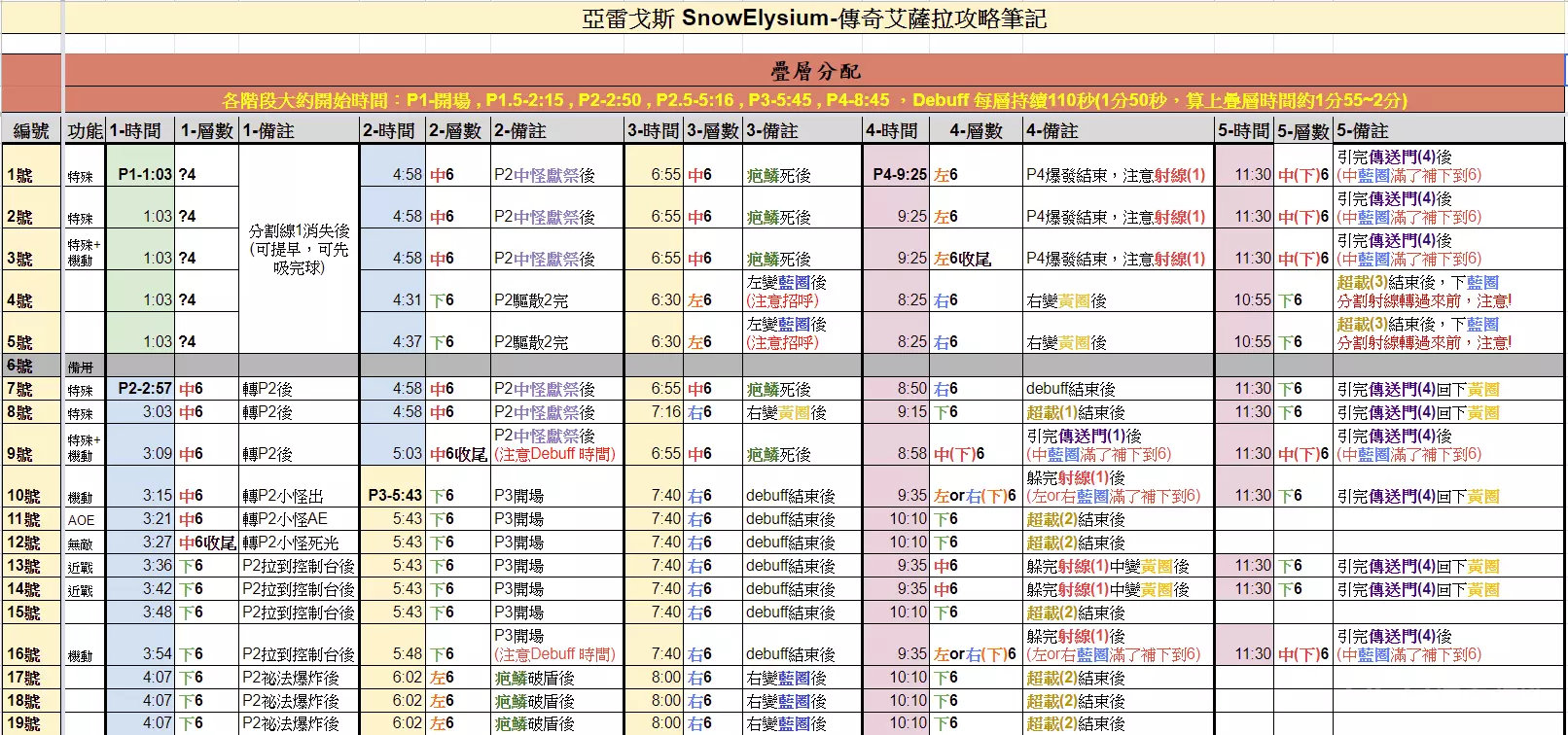
Task: Click the SnowElysium title cell at top
Action: point(813,18)
